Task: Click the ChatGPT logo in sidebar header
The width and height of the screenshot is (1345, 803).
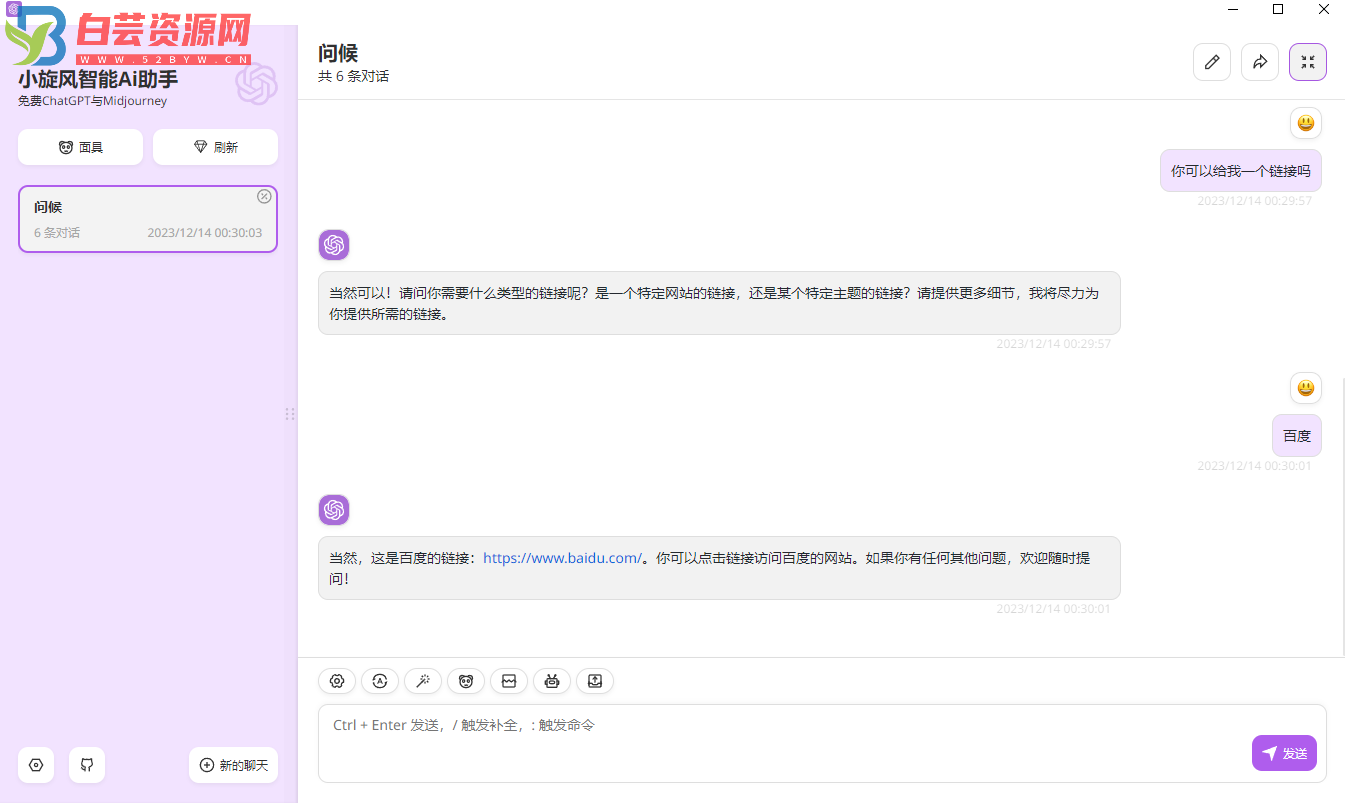Action: [x=256, y=83]
